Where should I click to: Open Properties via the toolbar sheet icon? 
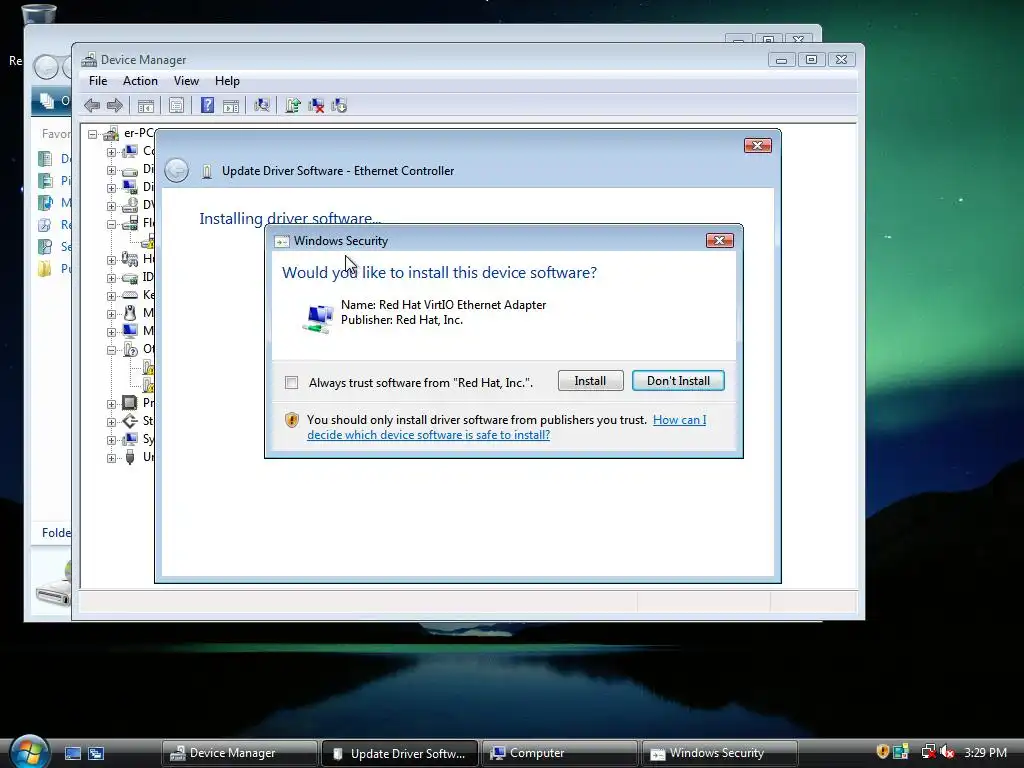click(176, 105)
